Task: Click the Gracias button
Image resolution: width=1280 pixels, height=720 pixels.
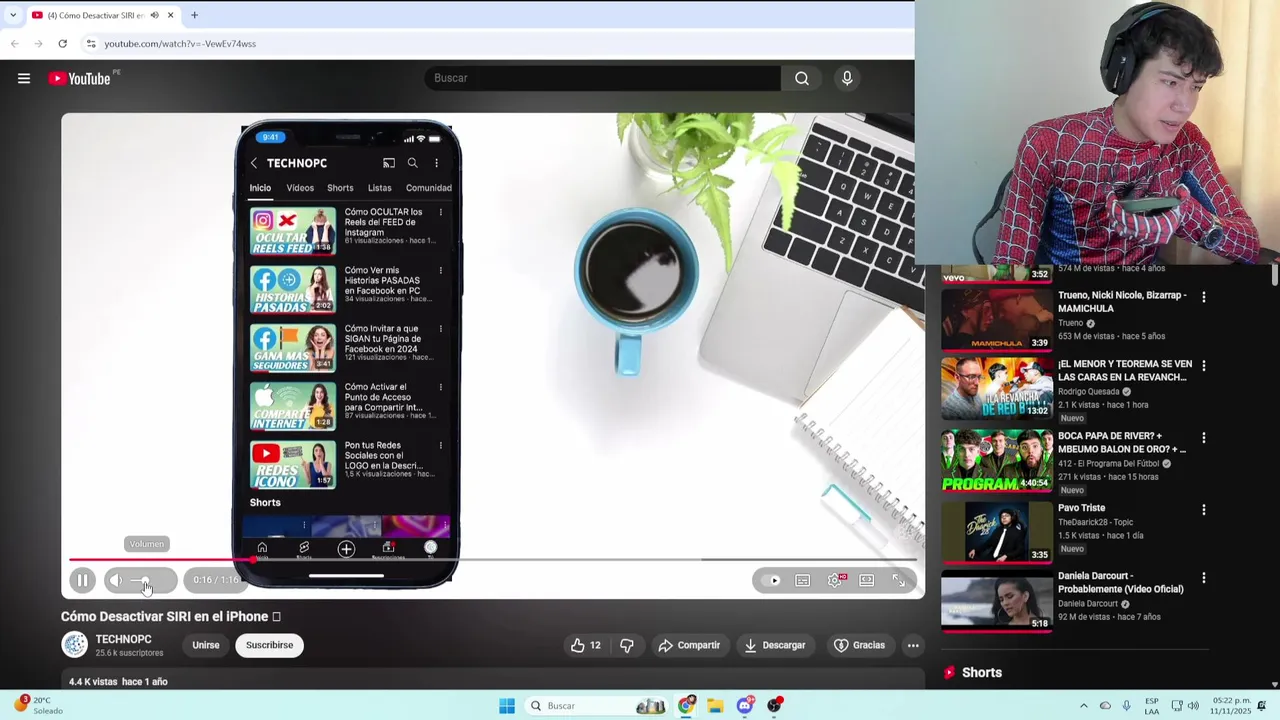Action: click(x=859, y=645)
